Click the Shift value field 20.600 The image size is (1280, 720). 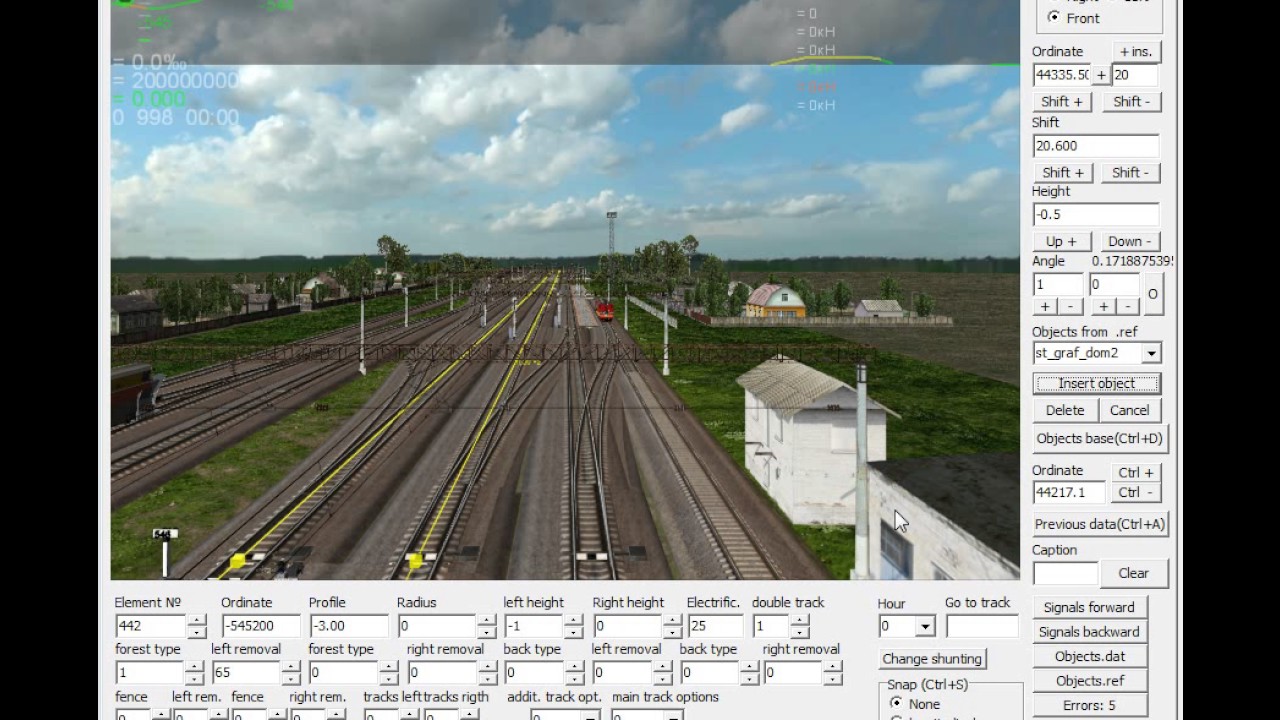[x=1095, y=146]
